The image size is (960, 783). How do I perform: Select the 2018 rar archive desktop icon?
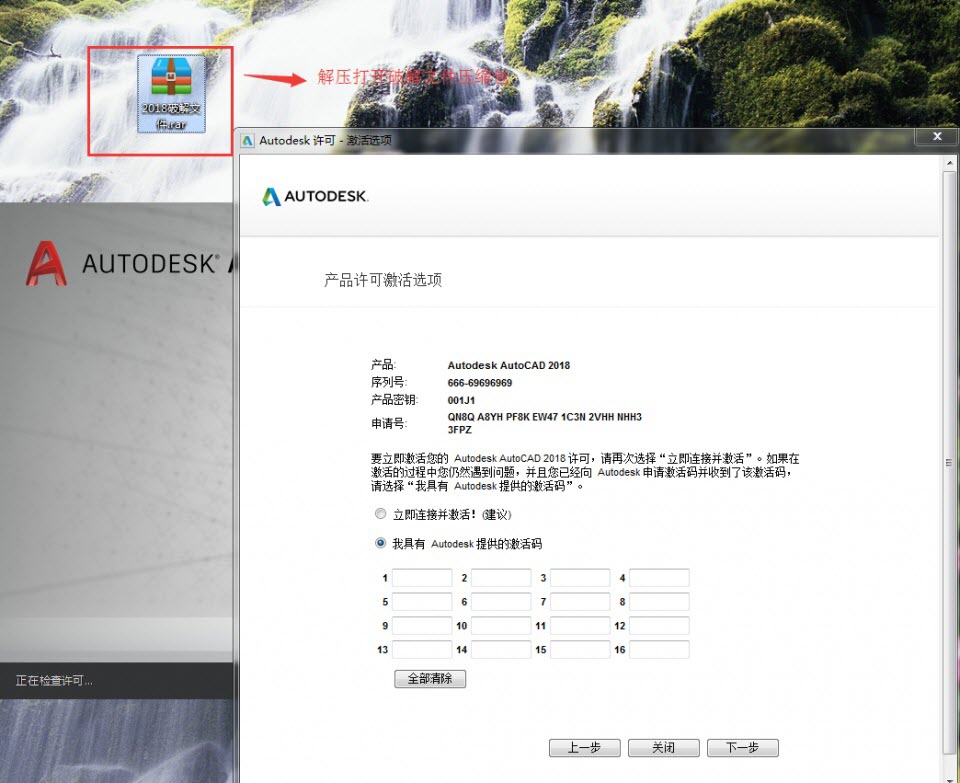[x=171, y=93]
